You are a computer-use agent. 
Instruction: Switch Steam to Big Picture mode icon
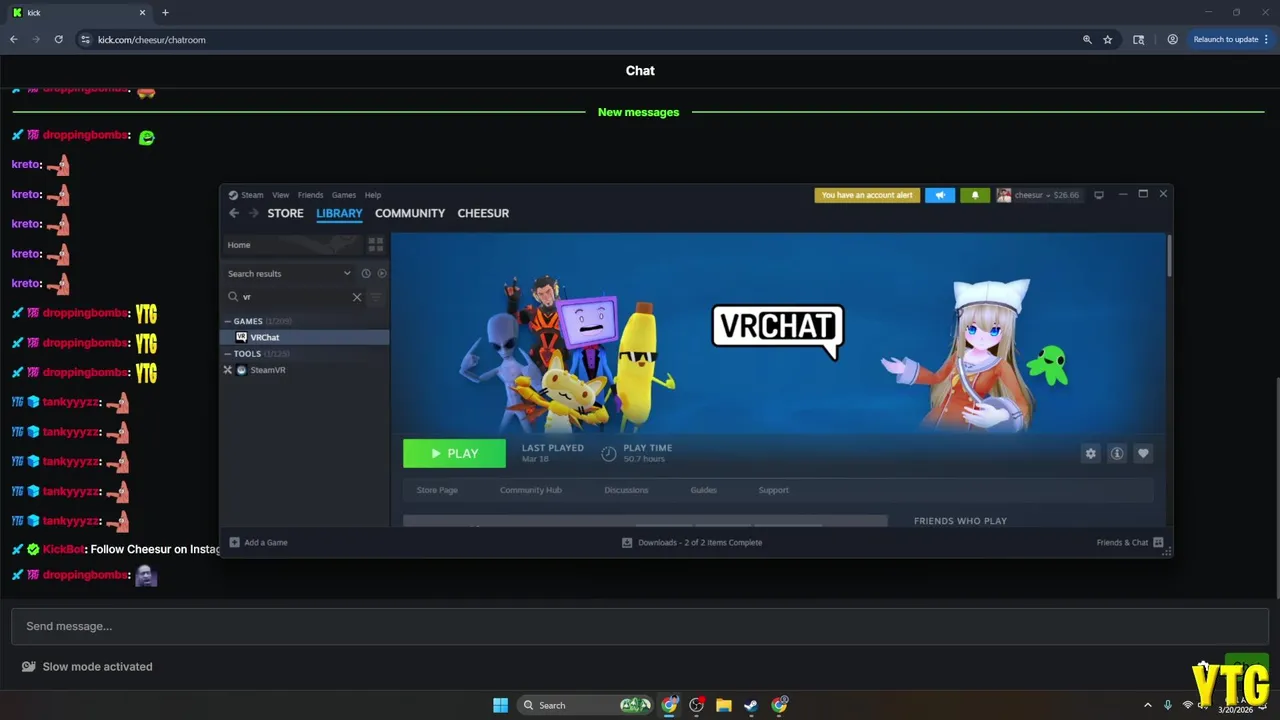click(x=1099, y=195)
